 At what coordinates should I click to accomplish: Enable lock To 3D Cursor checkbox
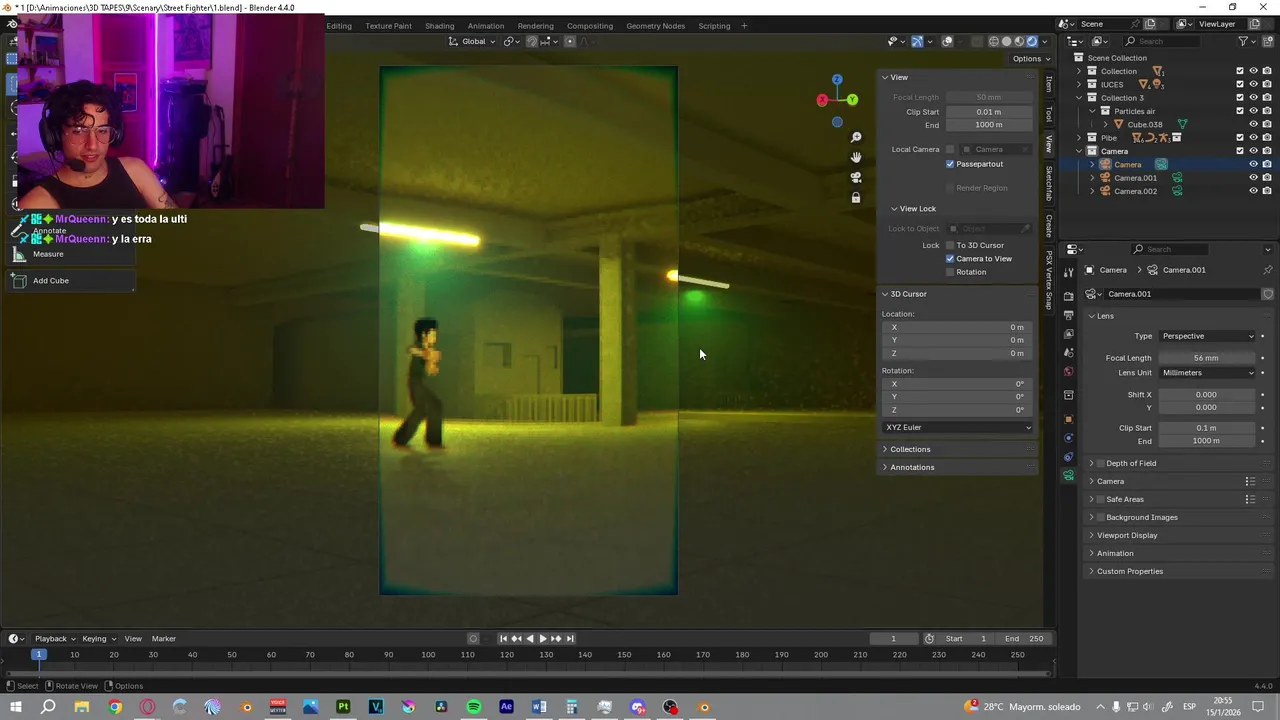tap(950, 245)
